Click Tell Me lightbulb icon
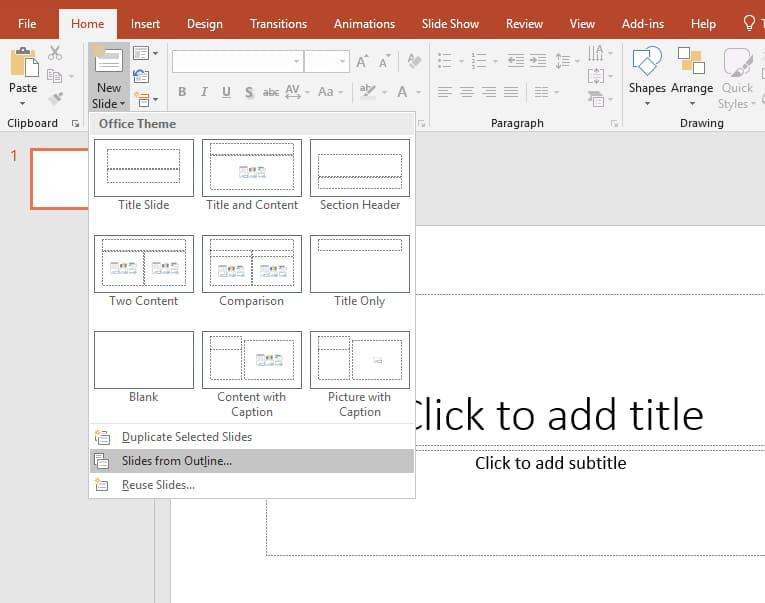The image size is (765, 603). tap(749, 23)
